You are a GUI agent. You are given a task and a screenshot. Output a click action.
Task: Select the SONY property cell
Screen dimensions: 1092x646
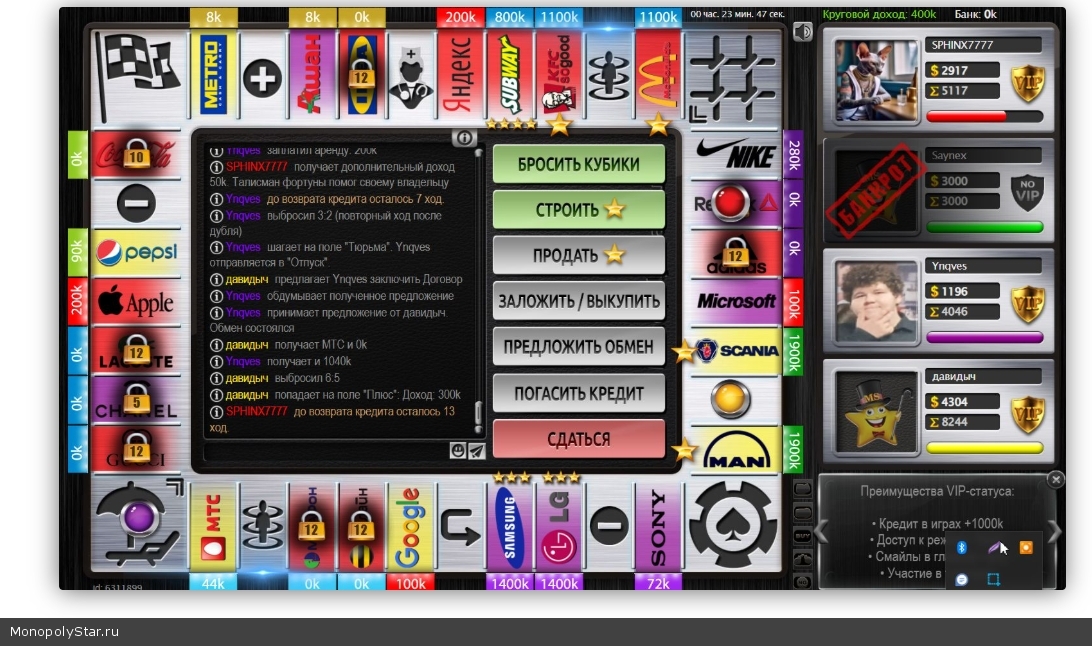pos(657,527)
